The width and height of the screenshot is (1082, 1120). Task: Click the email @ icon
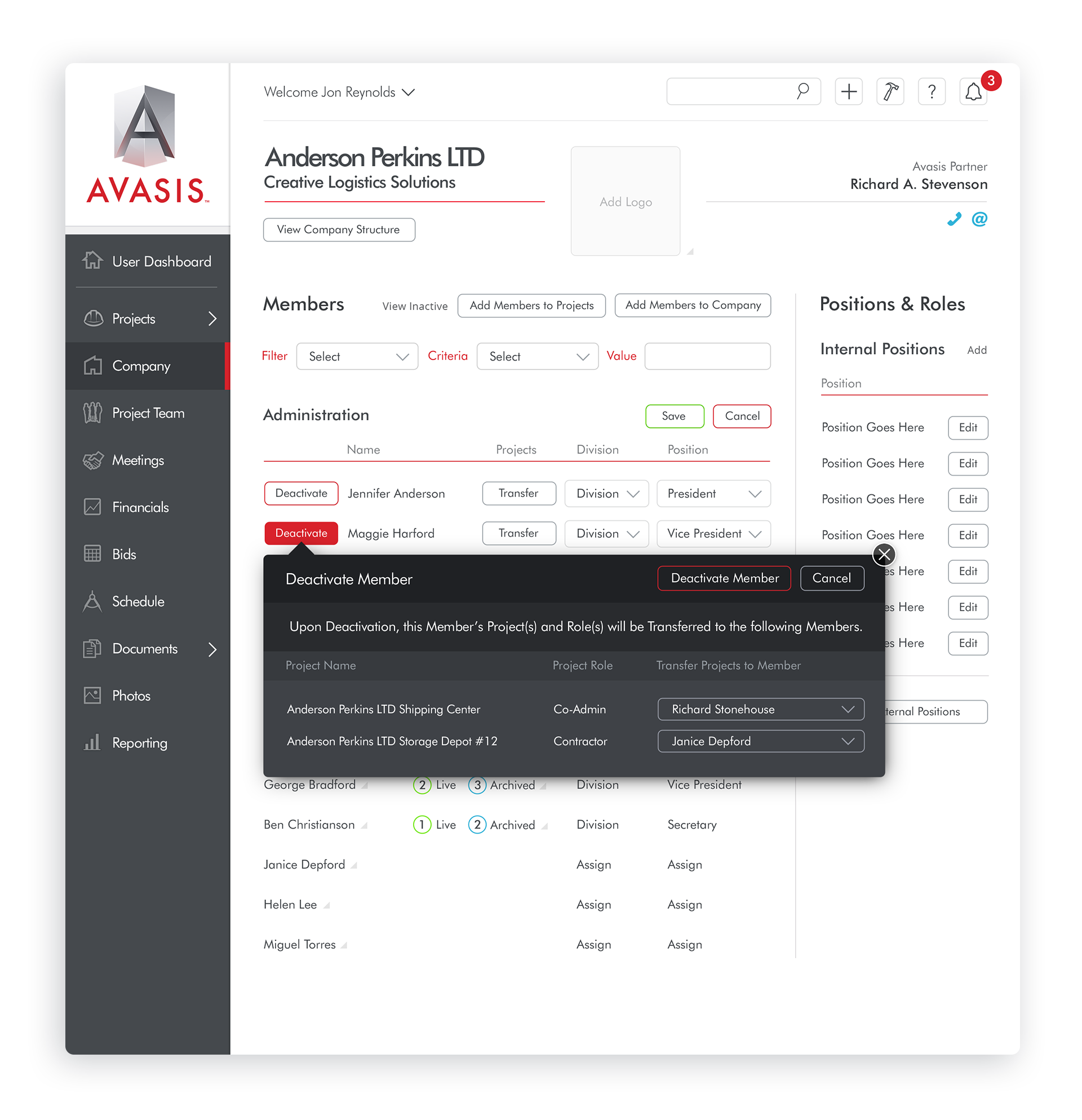[979, 219]
